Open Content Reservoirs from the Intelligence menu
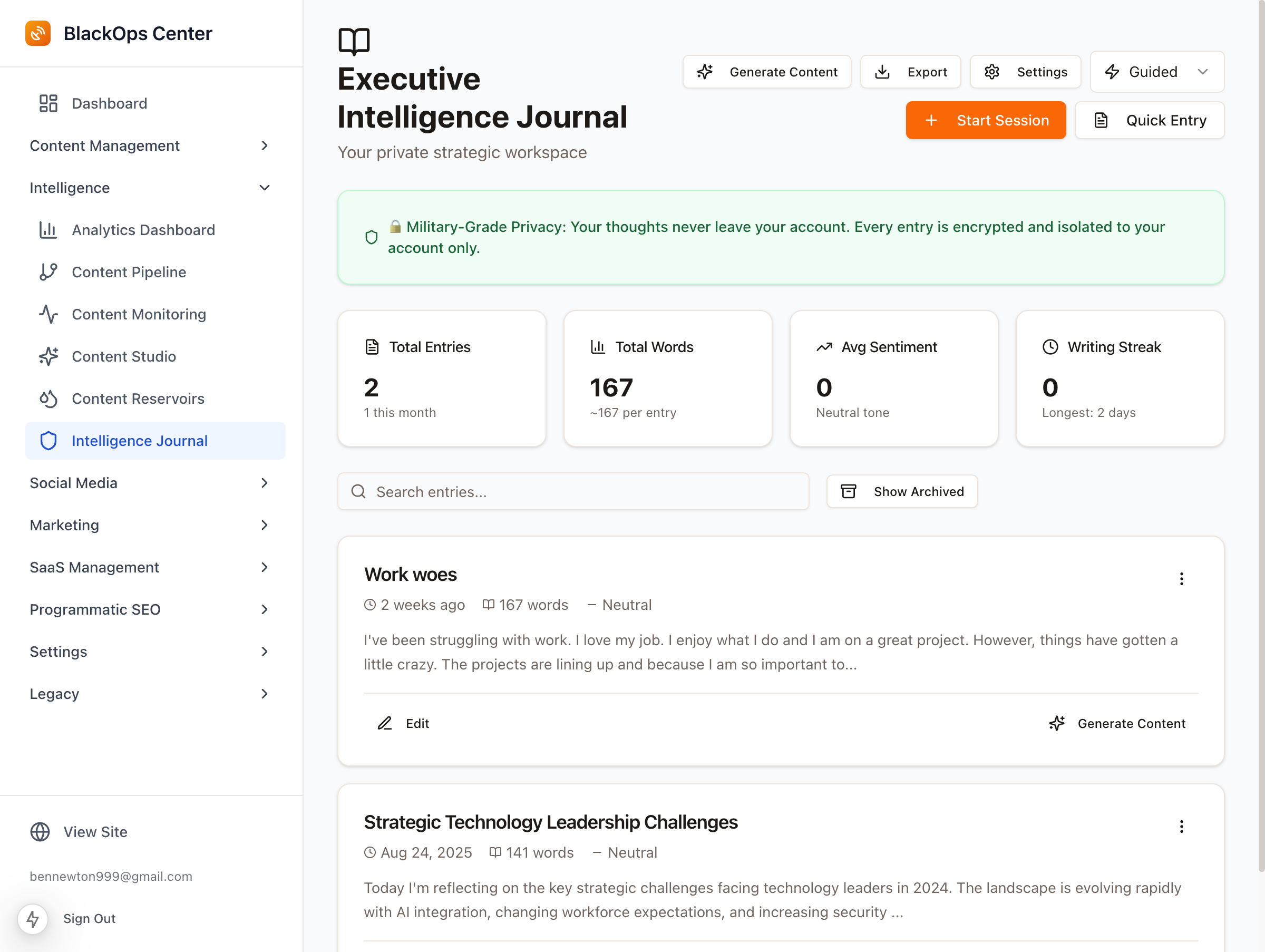The height and width of the screenshot is (952, 1265). pyautogui.click(x=138, y=399)
